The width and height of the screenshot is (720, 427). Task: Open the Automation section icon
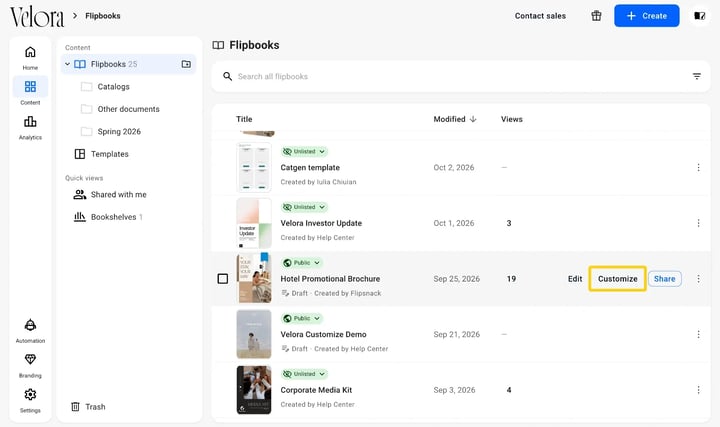30,325
